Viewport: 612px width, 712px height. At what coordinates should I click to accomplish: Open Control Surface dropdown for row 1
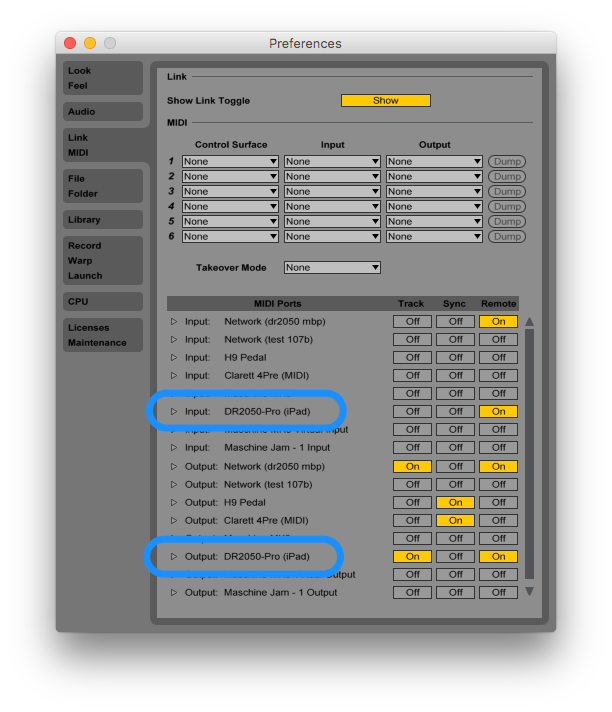(x=230, y=162)
